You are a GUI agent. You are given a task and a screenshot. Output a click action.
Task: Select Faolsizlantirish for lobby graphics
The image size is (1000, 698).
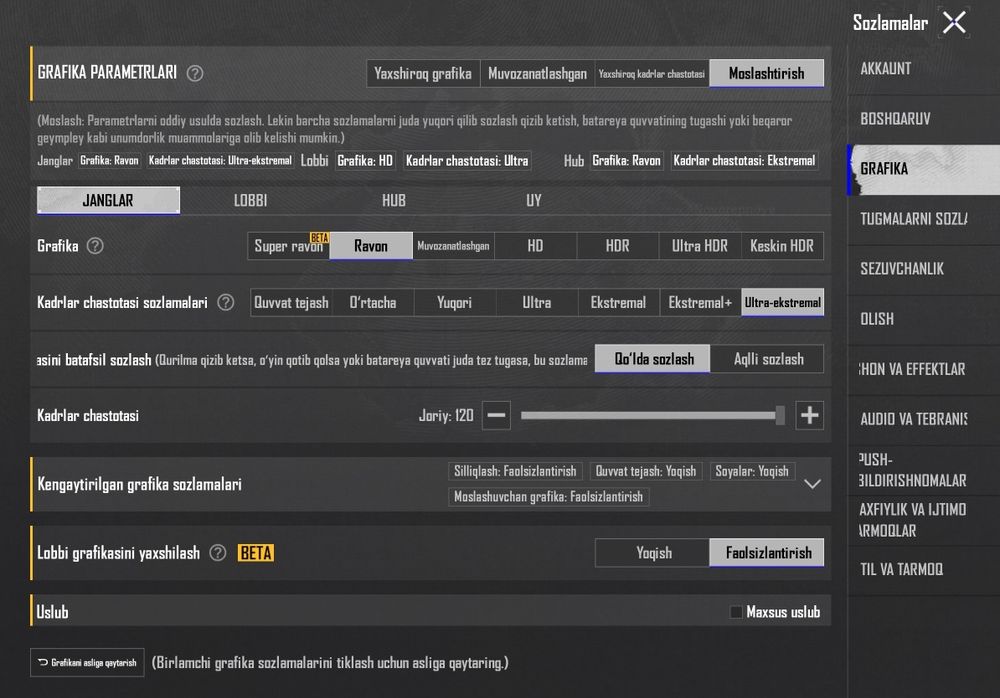(767, 553)
